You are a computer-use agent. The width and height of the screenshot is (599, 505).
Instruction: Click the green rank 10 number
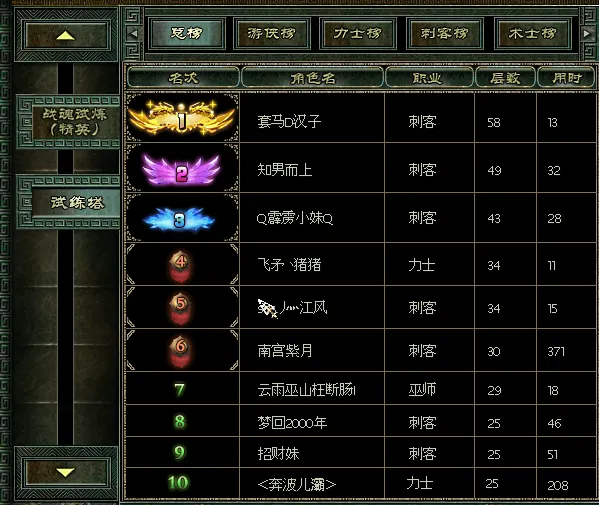pos(178,482)
